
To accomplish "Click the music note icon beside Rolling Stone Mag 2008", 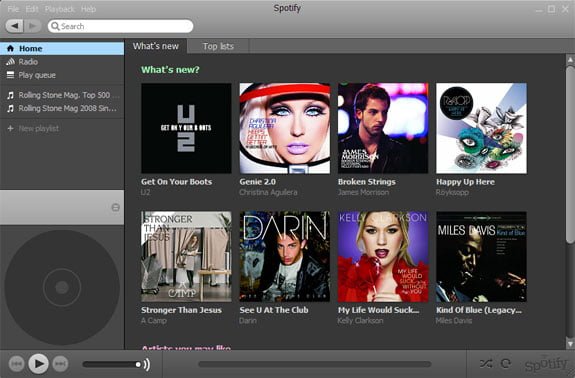I will point(11,109).
